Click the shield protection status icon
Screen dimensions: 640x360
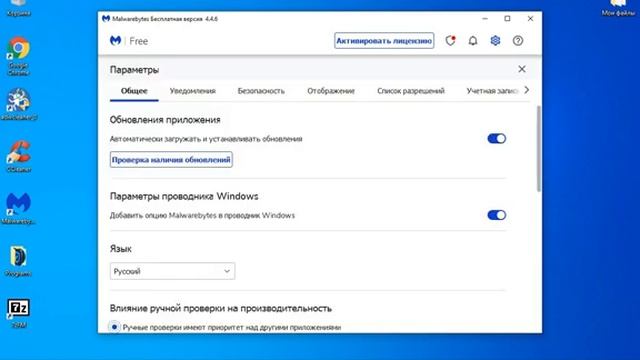click(x=451, y=41)
